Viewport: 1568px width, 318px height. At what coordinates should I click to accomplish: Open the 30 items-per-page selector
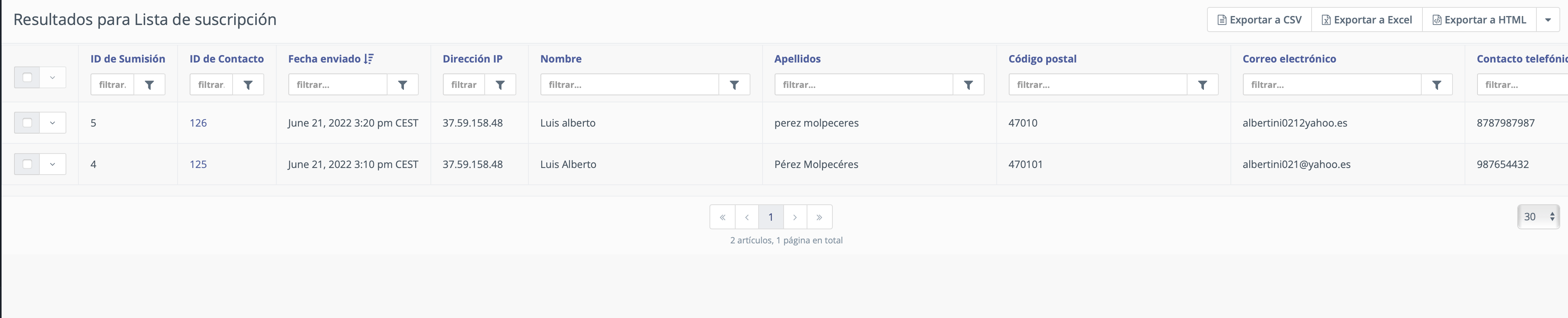1538,217
